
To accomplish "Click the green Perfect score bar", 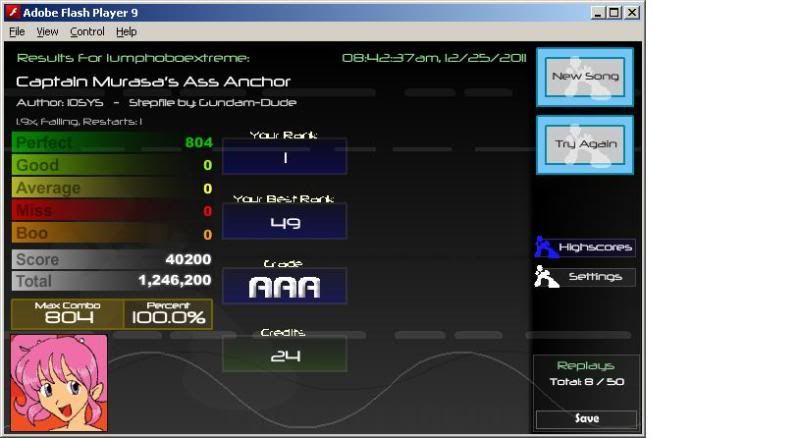I will coord(112,143).
